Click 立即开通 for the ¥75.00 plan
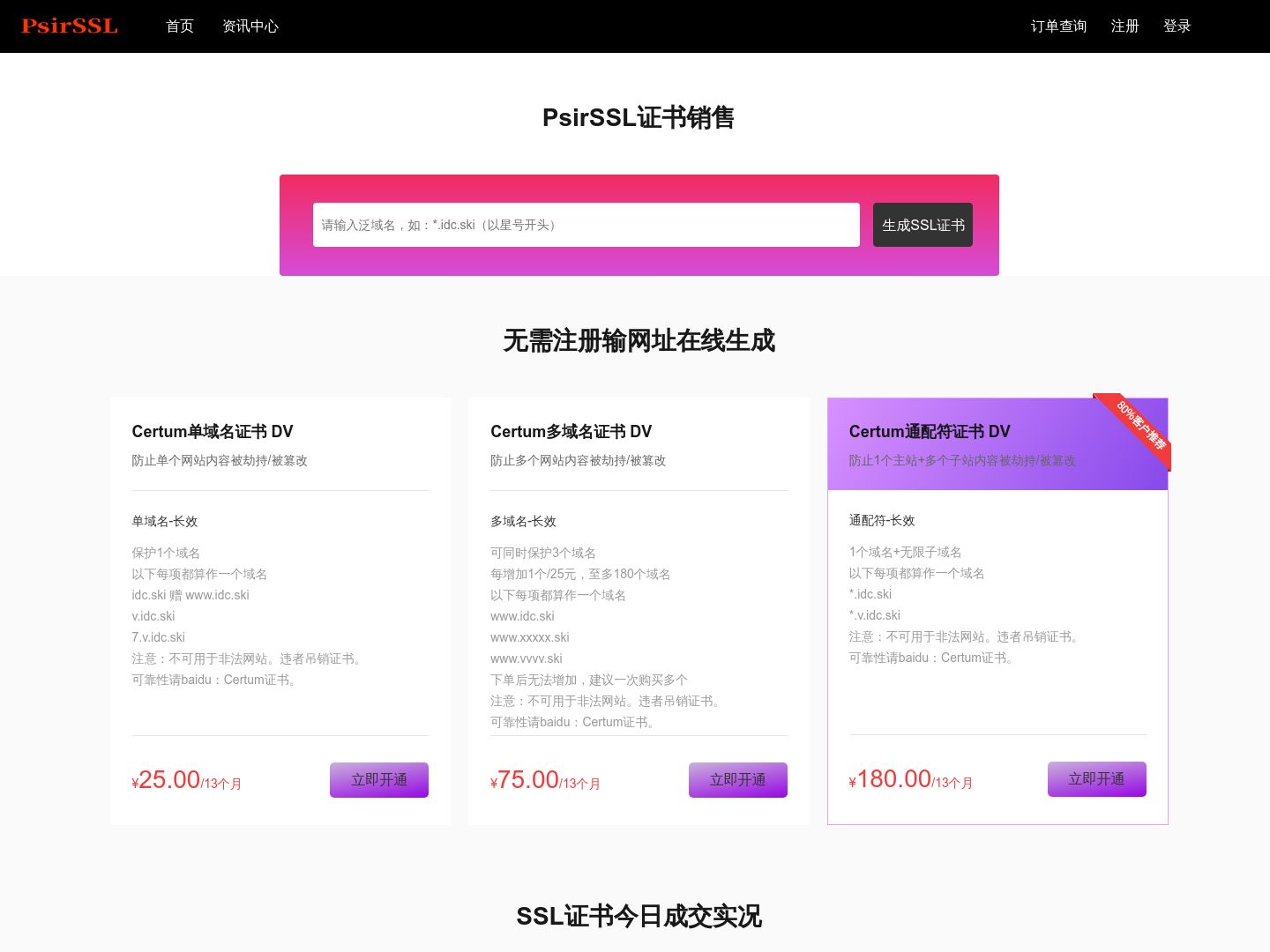The width and height of the screenshot is (1270, 952). pos(738,780)
